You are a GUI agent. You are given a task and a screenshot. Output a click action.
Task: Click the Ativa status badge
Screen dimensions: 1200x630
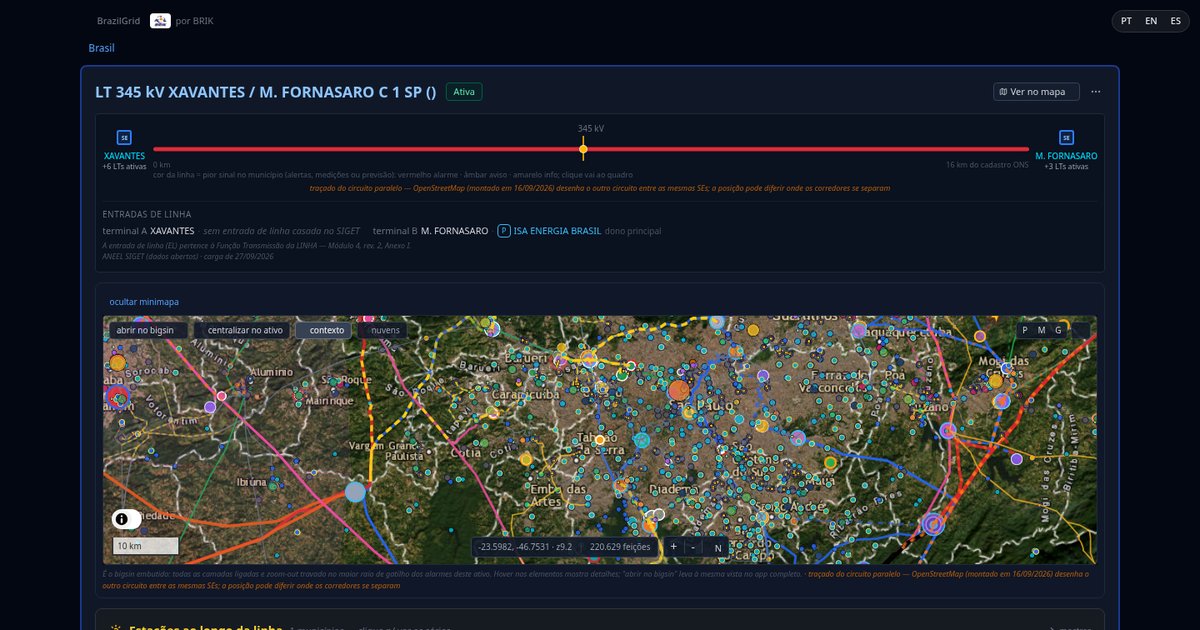click(x=464, y=92)
